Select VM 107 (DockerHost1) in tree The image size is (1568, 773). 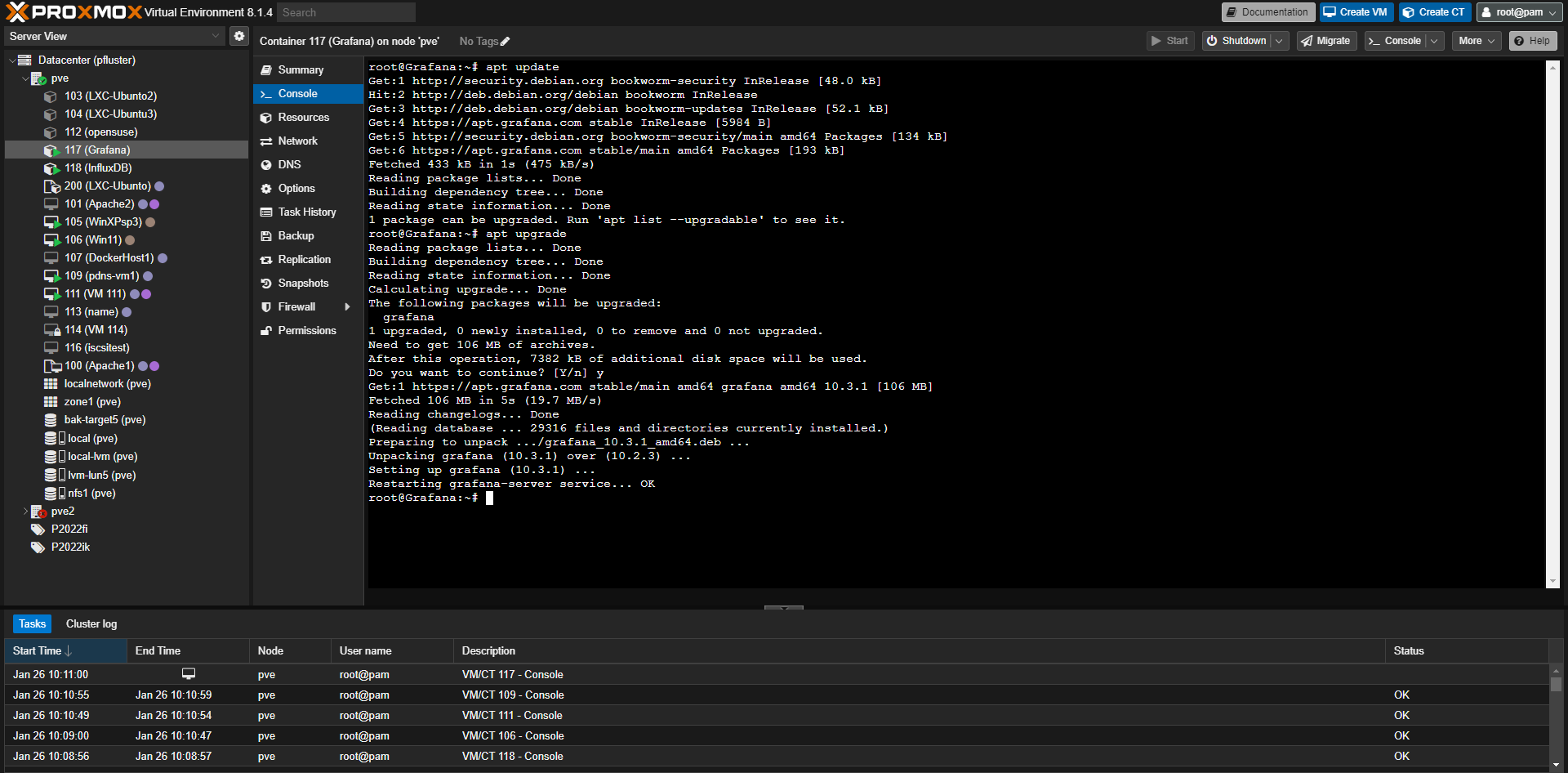[x=109, y=258]
